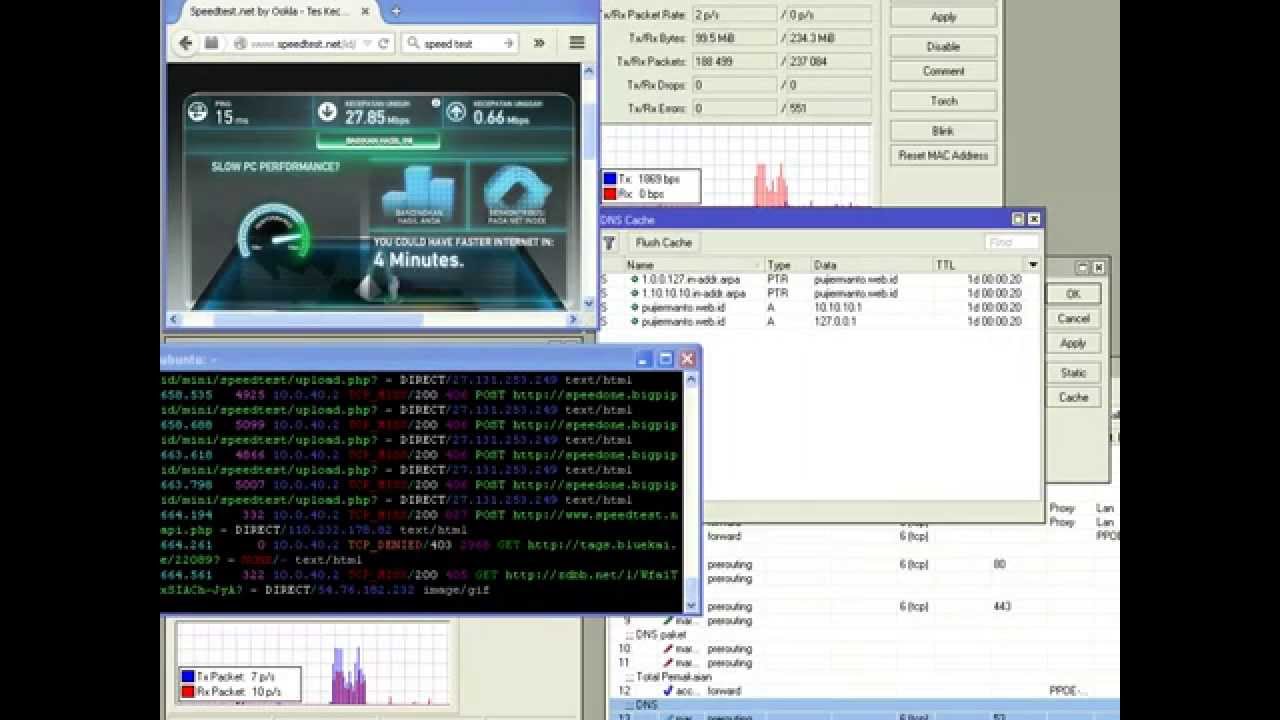Click the magnifier icon in search box
The image size is (1280, 720).
413,44
